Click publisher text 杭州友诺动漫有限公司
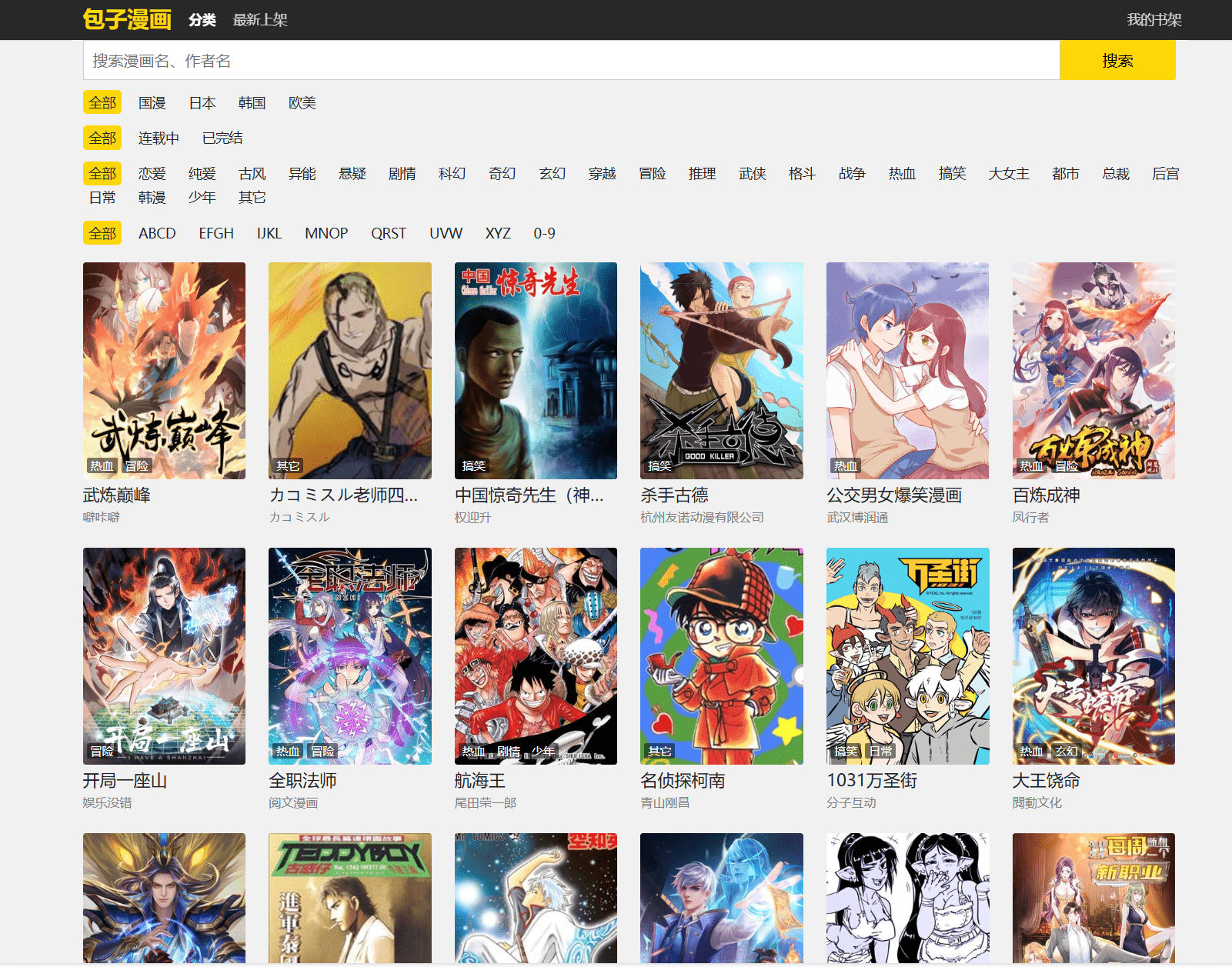 tap(703, 518)
